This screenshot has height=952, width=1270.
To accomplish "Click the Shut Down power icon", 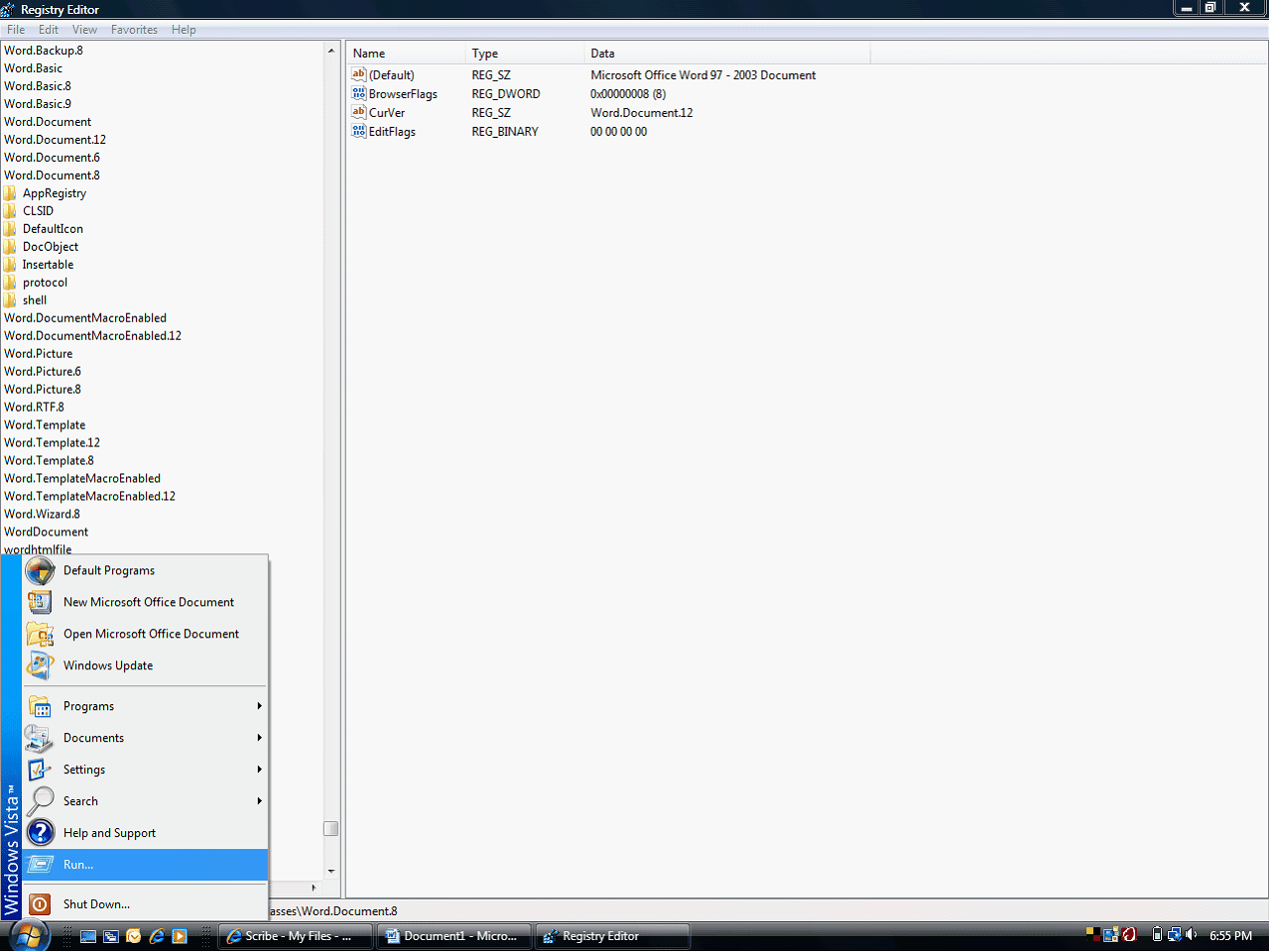I will point(40,904).
